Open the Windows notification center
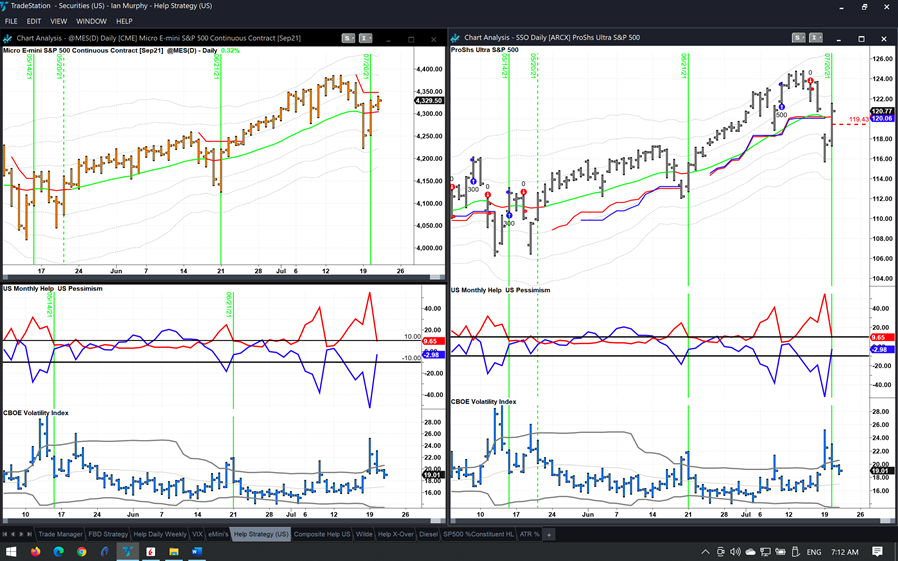This screenshot has height=561, width=898. coord(877,551)
